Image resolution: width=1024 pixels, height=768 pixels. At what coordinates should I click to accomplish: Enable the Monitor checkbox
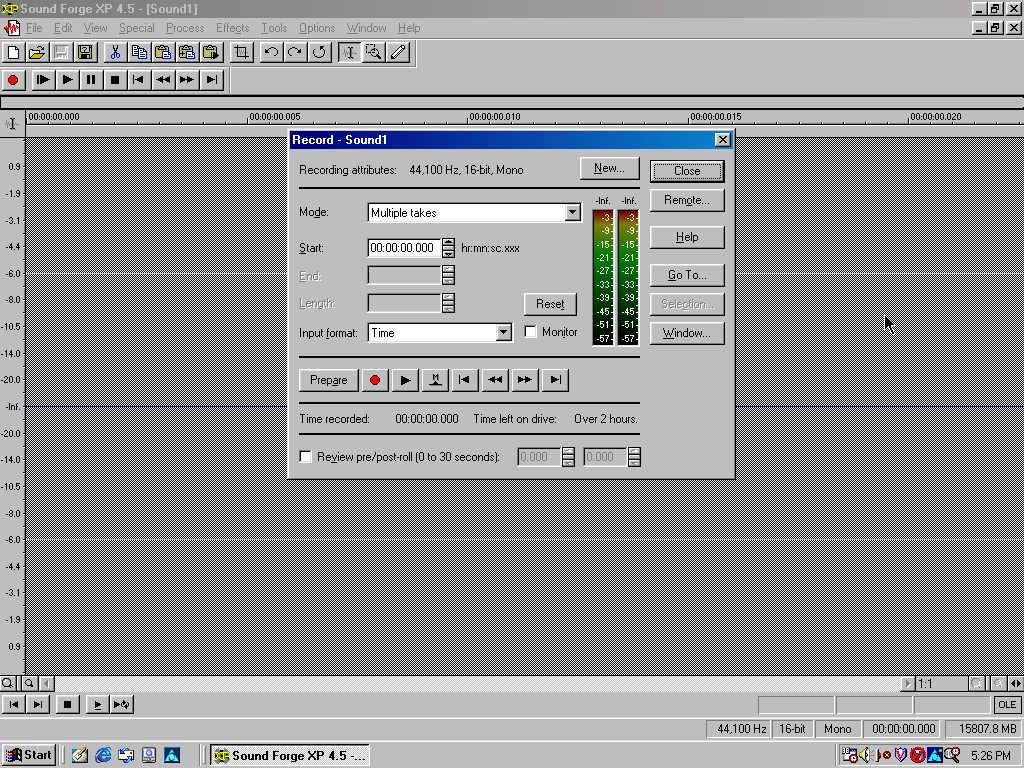[531, 332]
